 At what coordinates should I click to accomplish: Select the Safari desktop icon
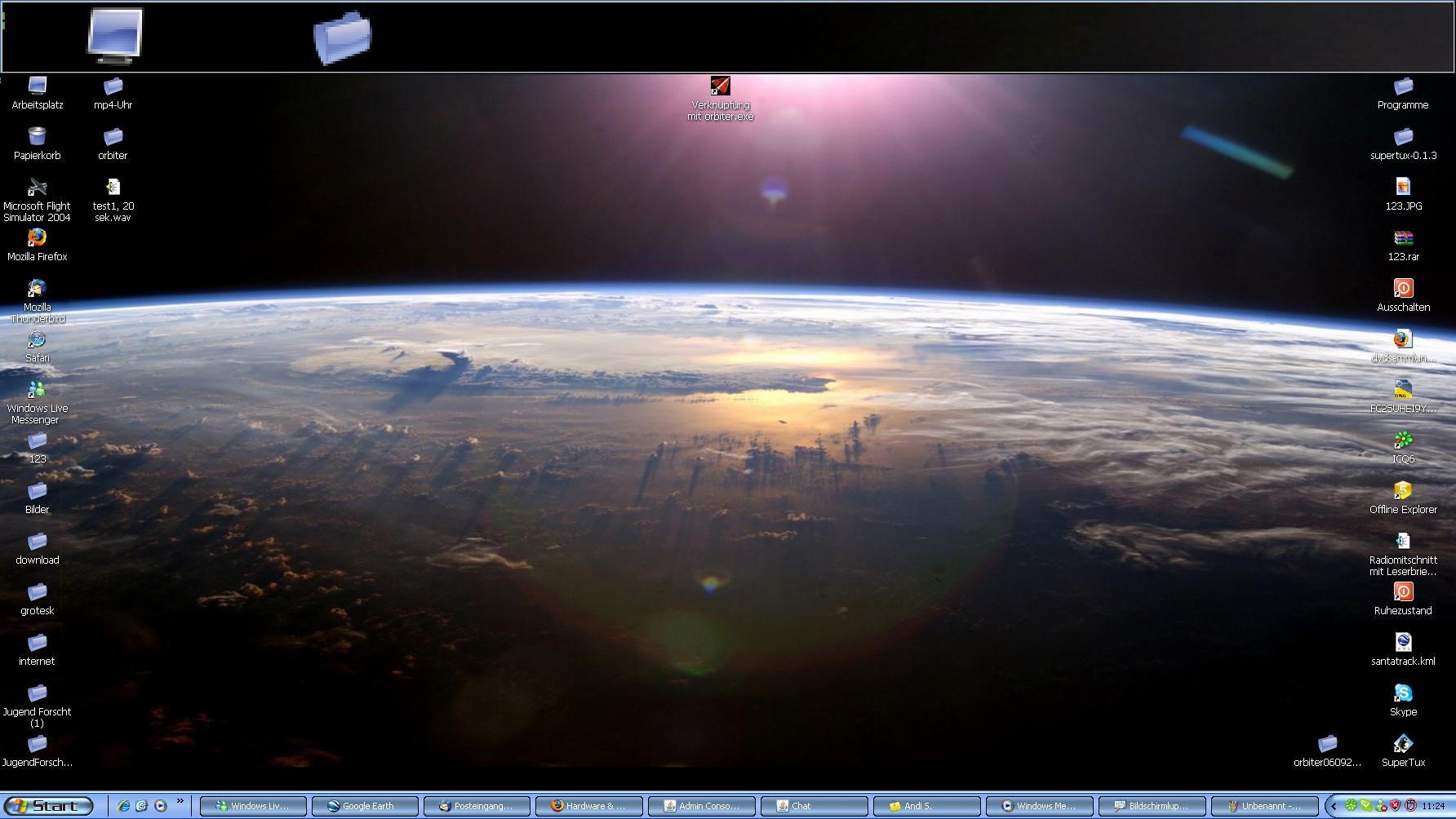click(x=37, y=339)
